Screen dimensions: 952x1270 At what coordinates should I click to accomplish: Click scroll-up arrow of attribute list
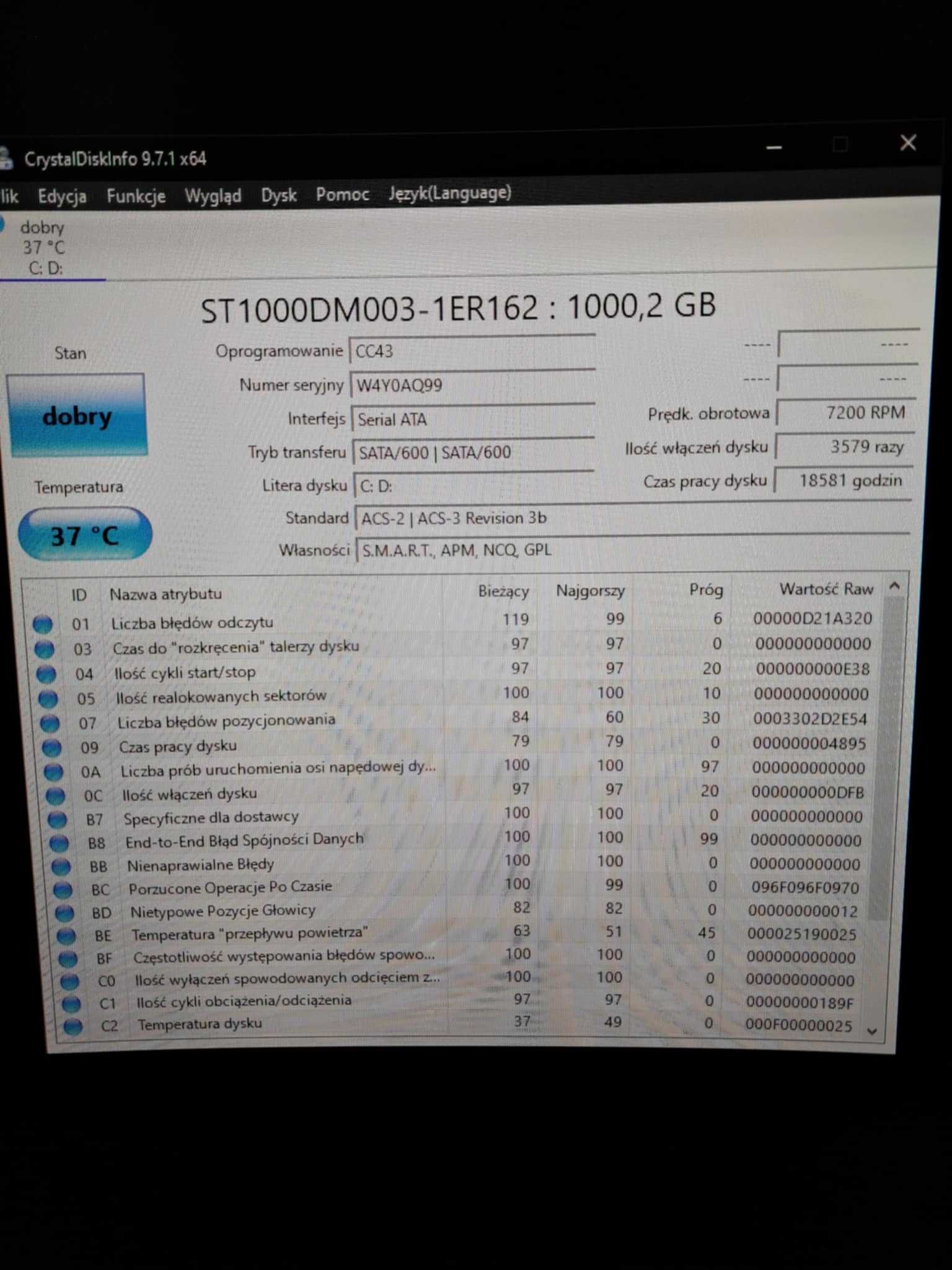pos(894,586)
